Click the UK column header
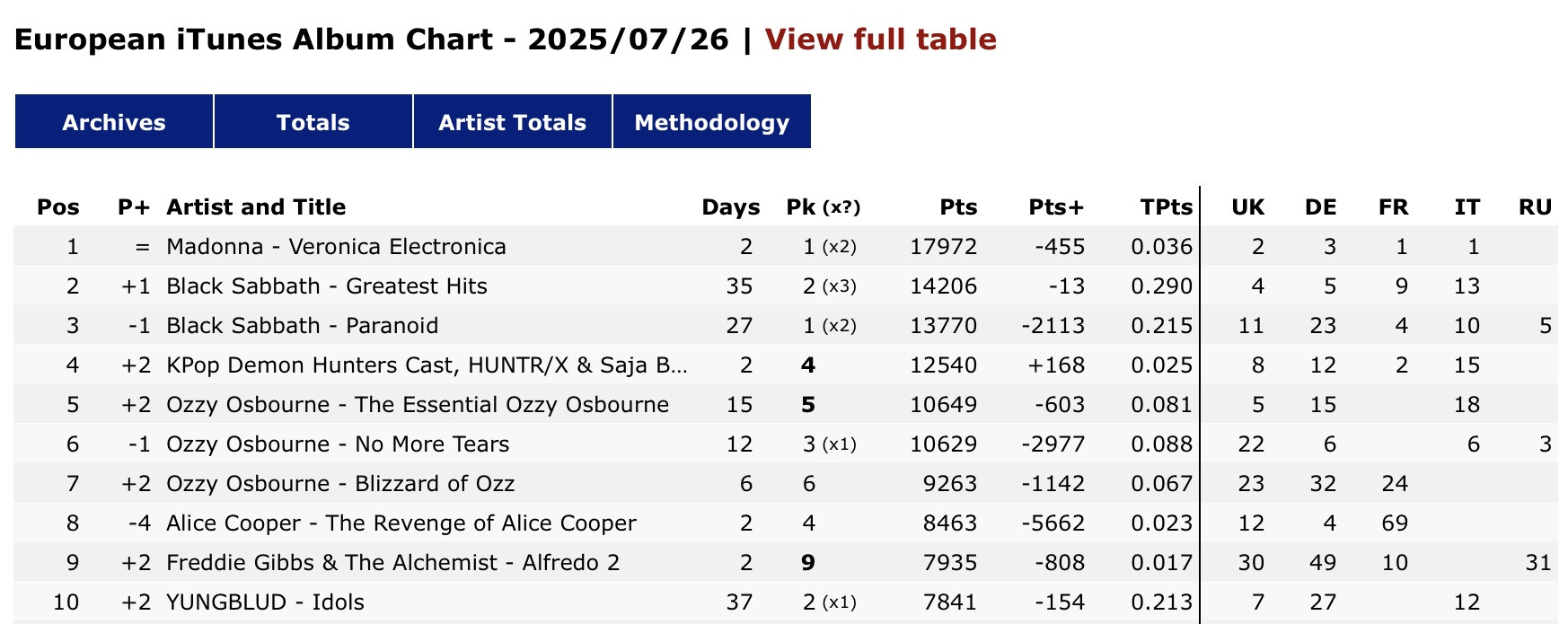The image size is (1568, 624). point(1247,207)
